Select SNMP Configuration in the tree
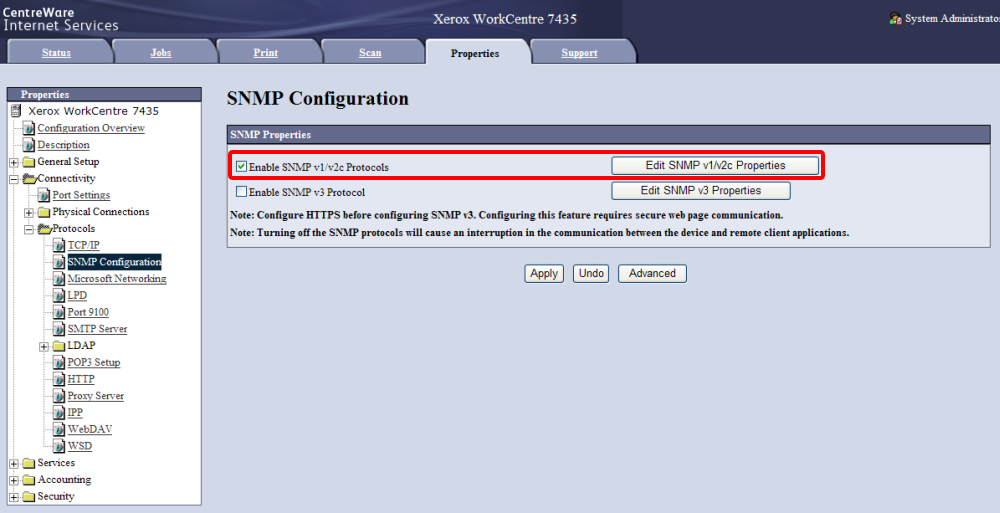The height and width of the screenshot is (513, 1000). 114,262
